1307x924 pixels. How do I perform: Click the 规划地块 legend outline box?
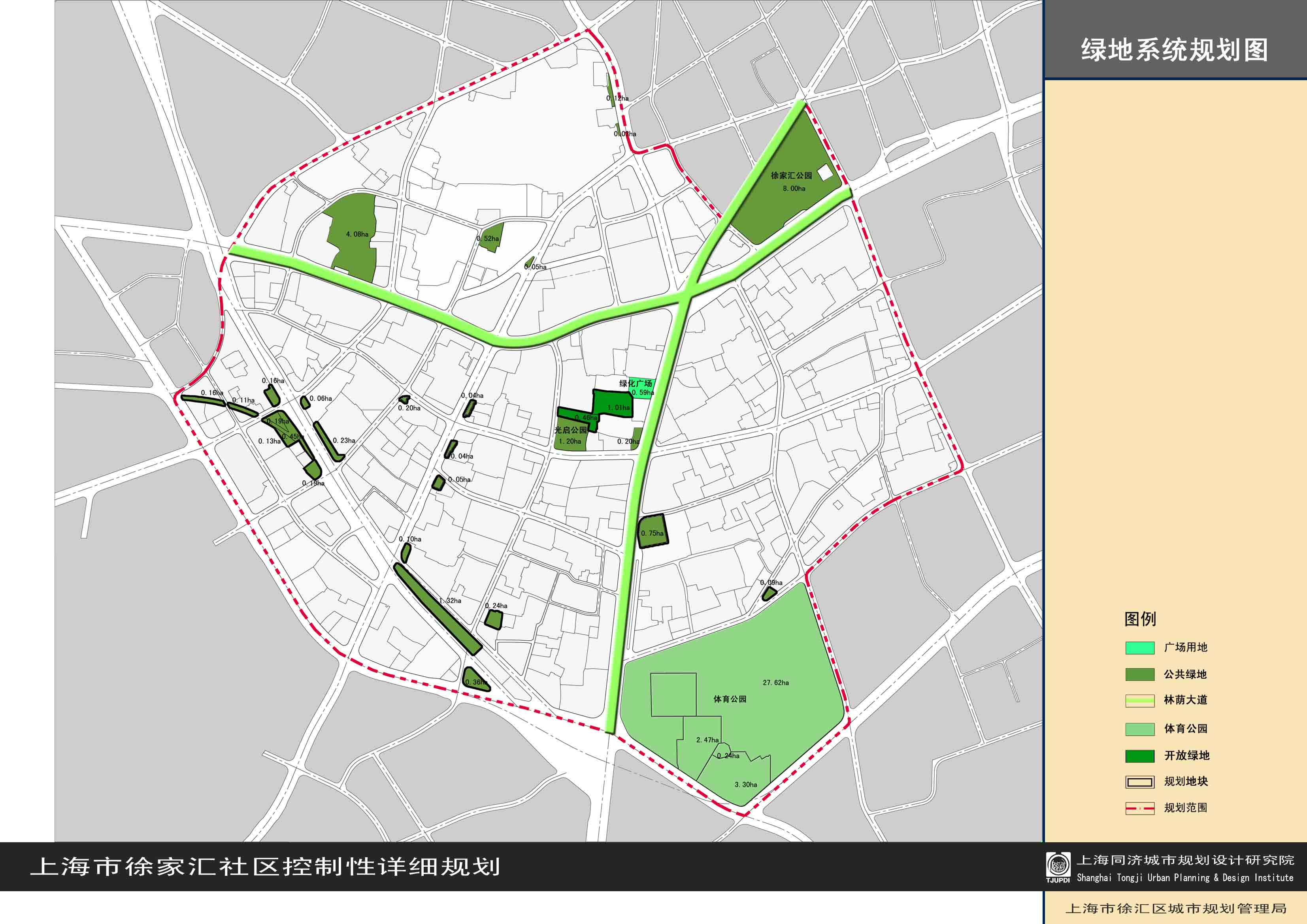pyautogui.click(x=1140, y=782)
